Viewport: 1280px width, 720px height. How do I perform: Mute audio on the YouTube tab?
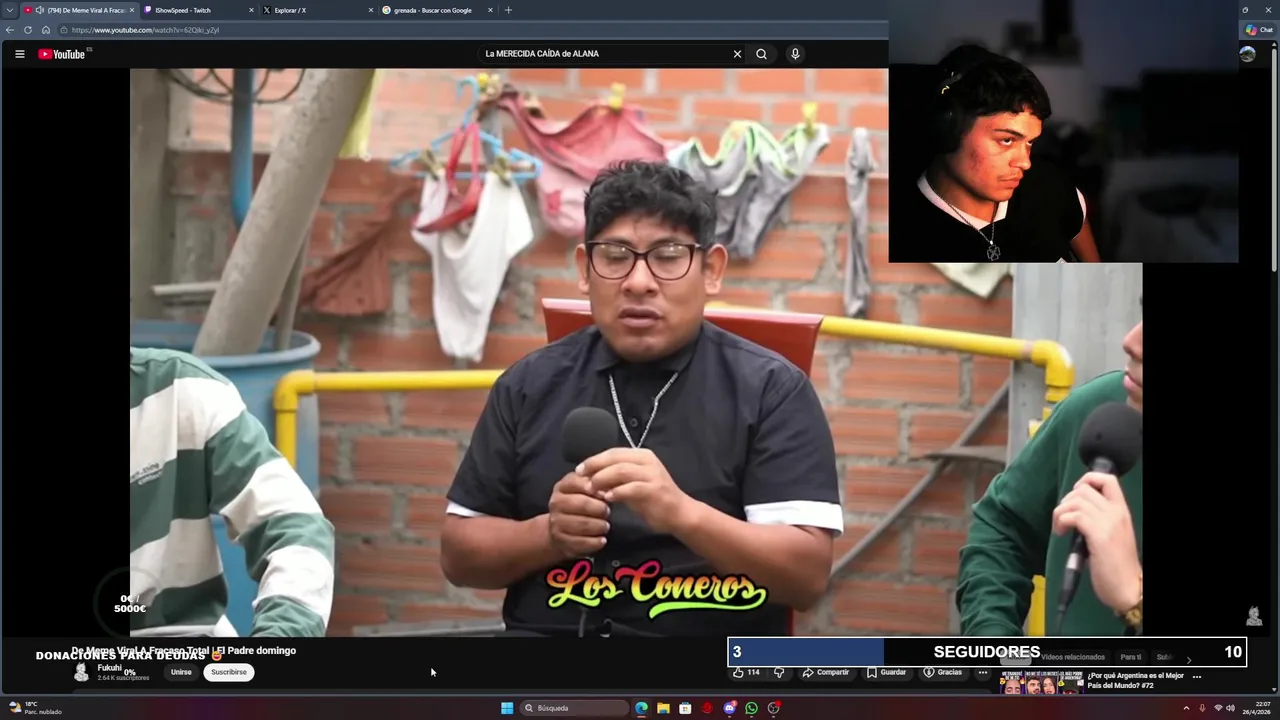tap(40, 10)
